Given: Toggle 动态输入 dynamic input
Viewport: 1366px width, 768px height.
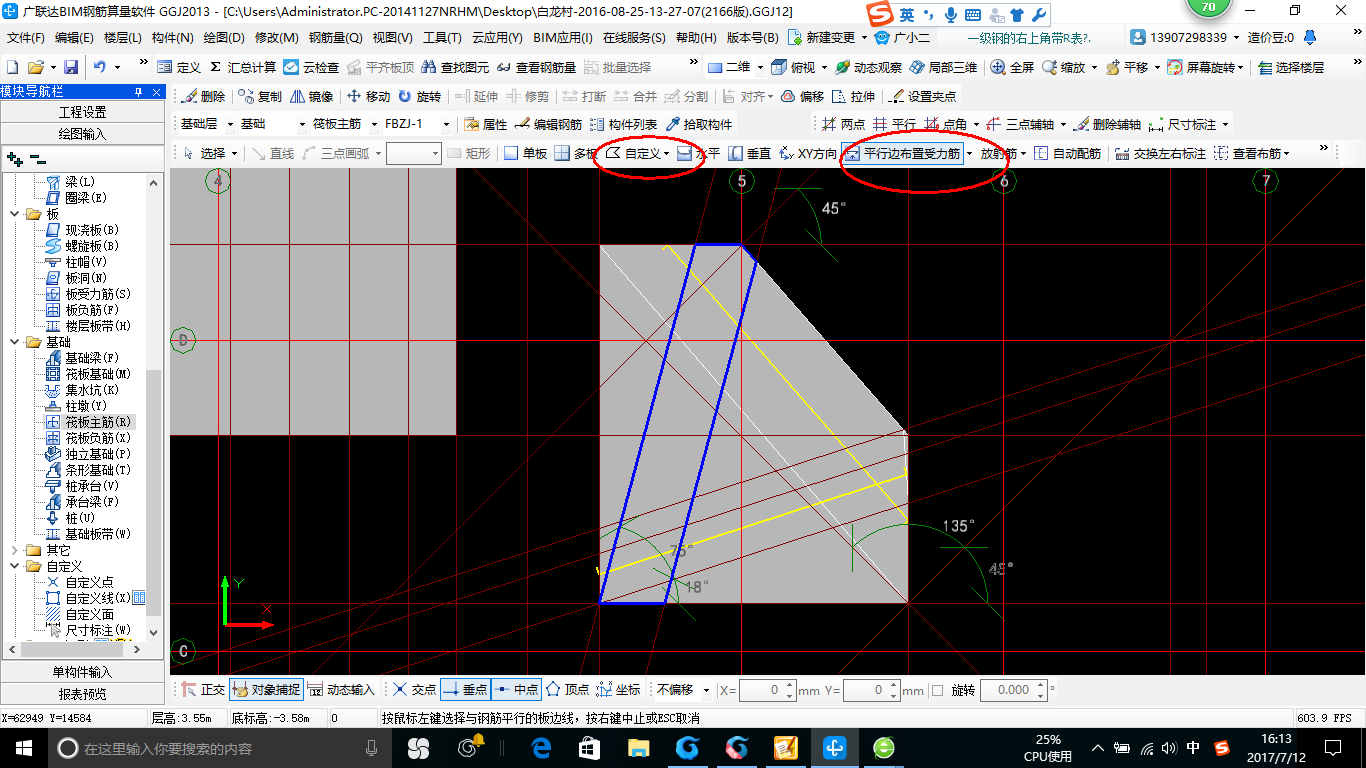Looking at the screenshot, I should click(x=342, y=690).
